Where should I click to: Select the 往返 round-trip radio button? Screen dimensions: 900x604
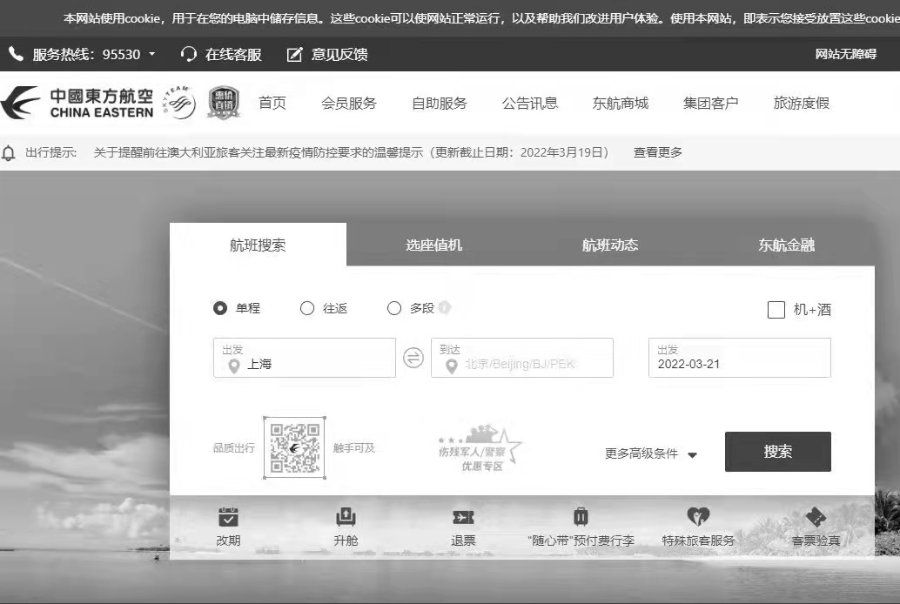point(307,309)
